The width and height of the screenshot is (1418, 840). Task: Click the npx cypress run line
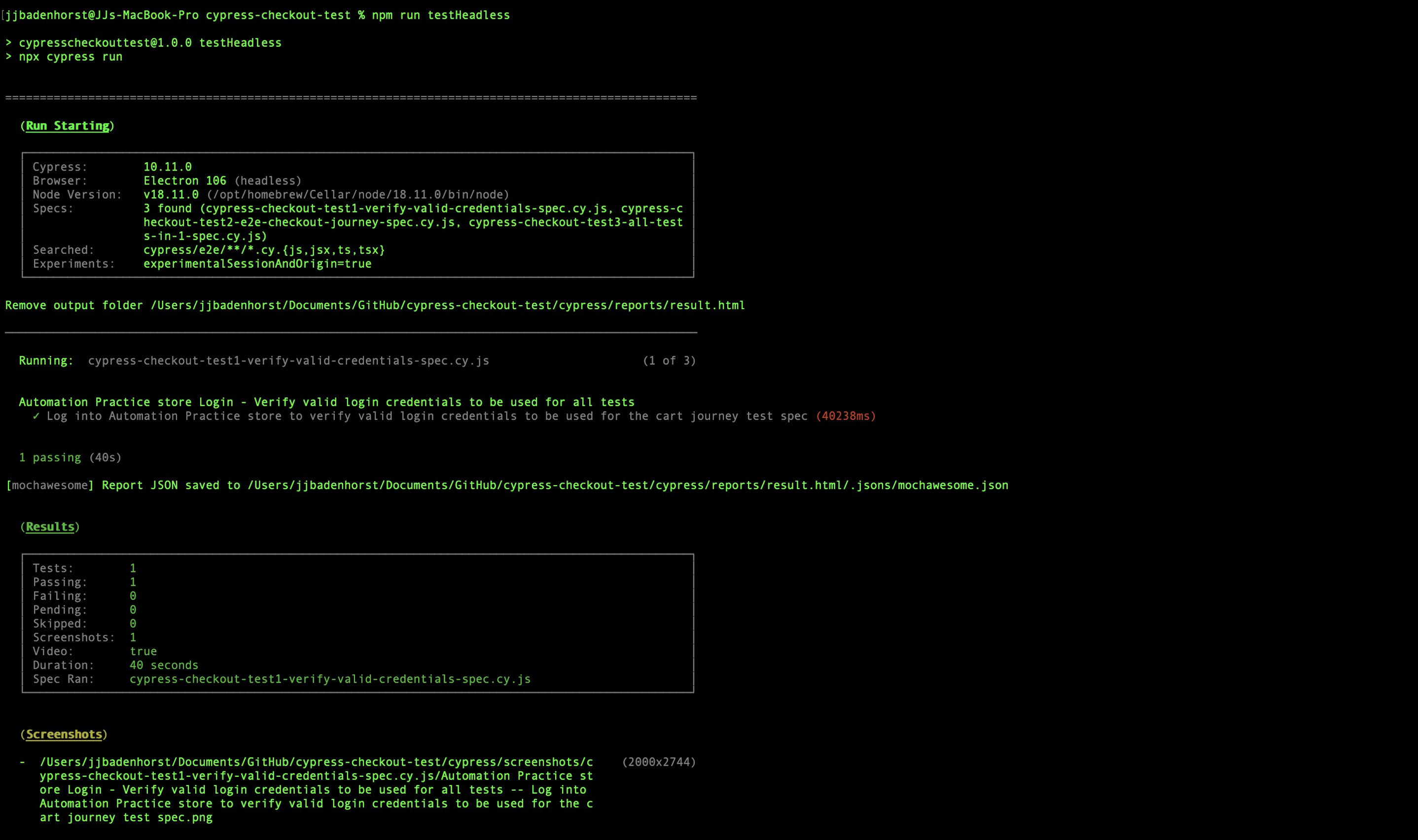pos(70,57)
